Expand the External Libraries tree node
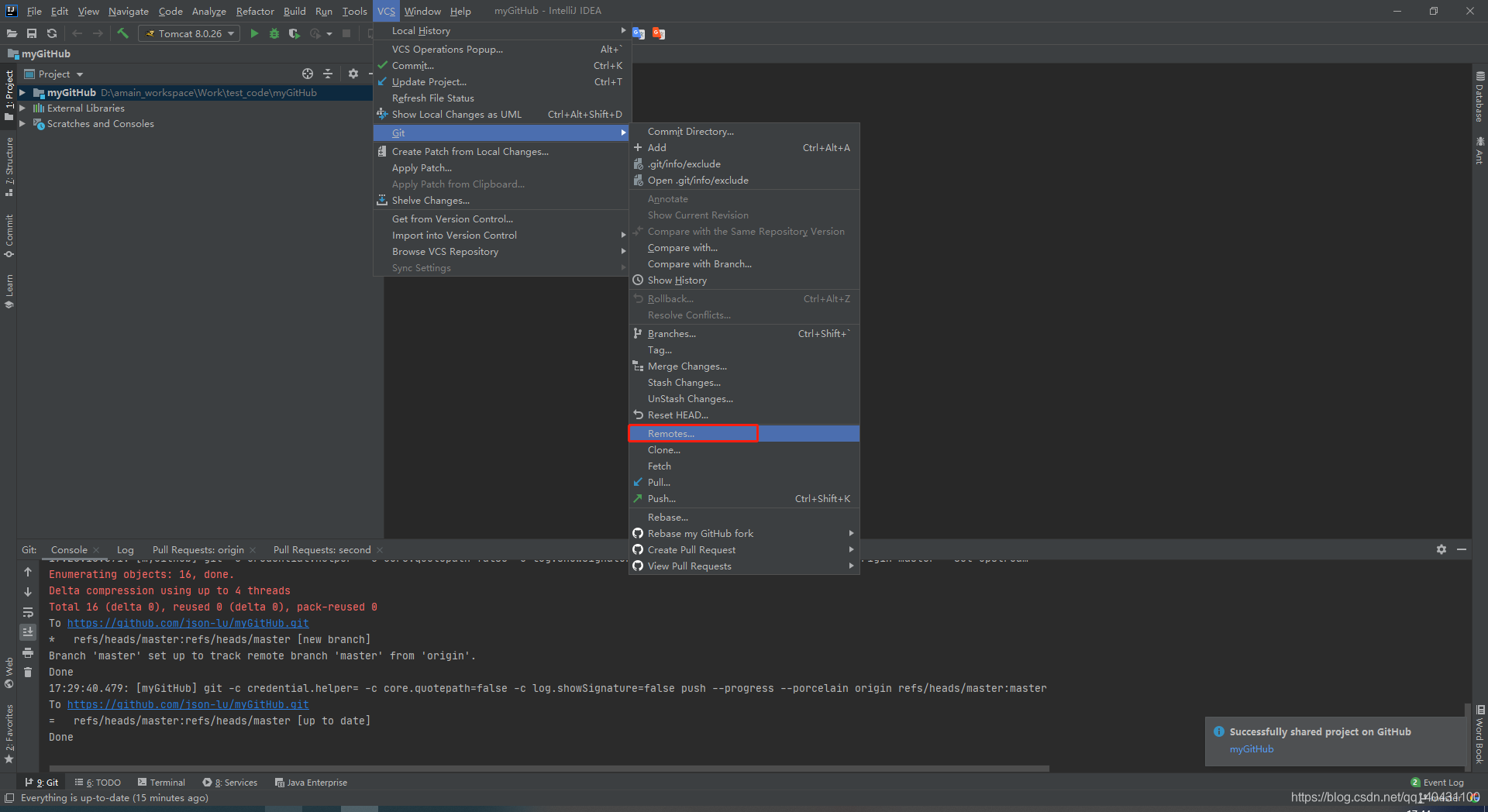1488x812 pixels. (x=22, y=108)
